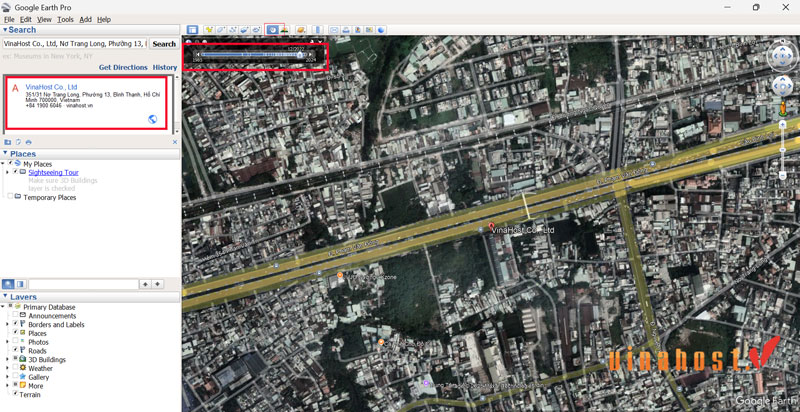Click the globe icon in the VinaHost search result
The height and width of the screenshot is (412, 800).
(x=152, y=120)
